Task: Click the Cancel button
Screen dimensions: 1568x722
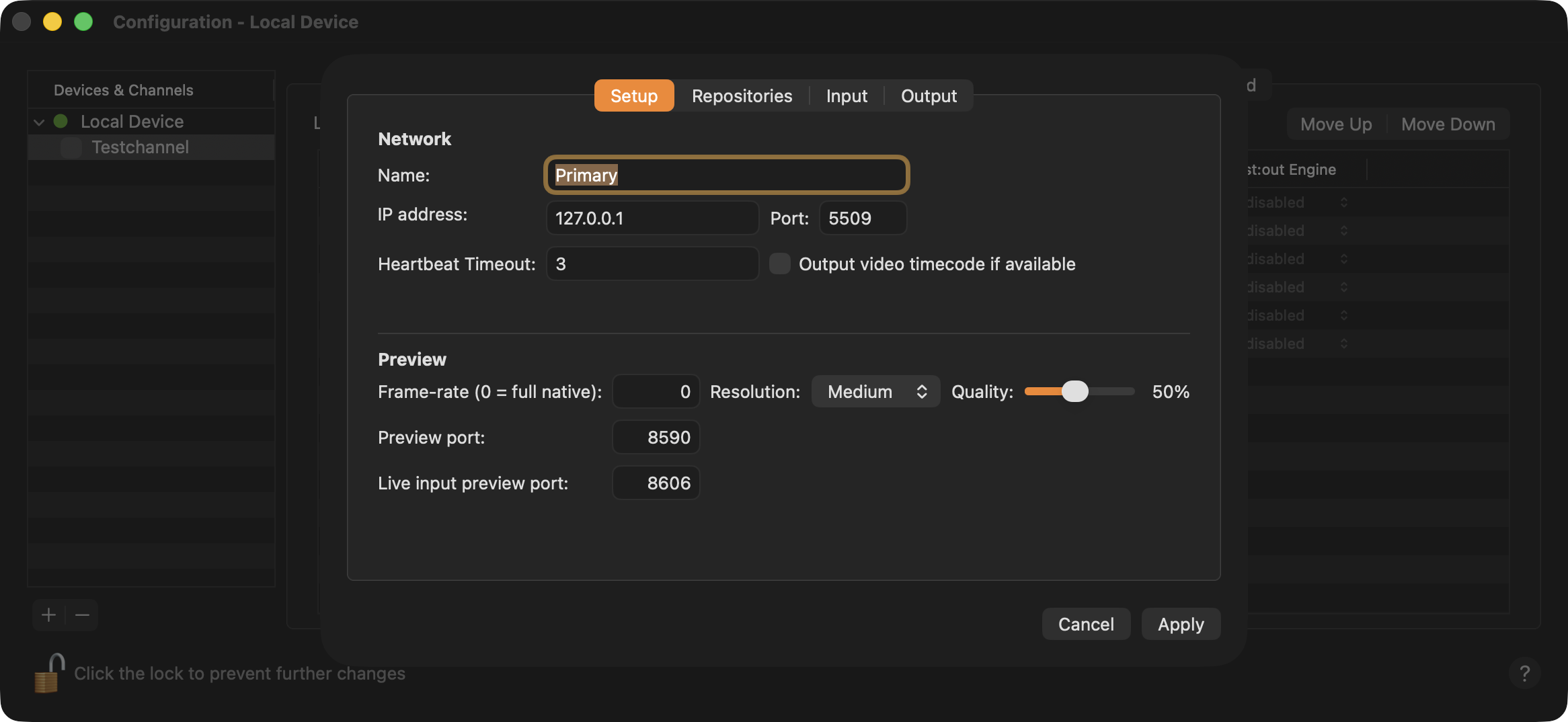Action: point(1086,624)
